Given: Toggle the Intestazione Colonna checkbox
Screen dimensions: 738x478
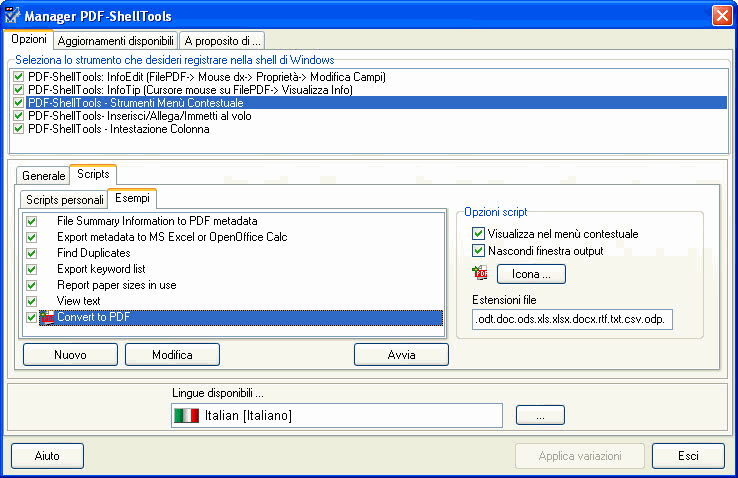Looking at the screenshot, I should 18,129.
